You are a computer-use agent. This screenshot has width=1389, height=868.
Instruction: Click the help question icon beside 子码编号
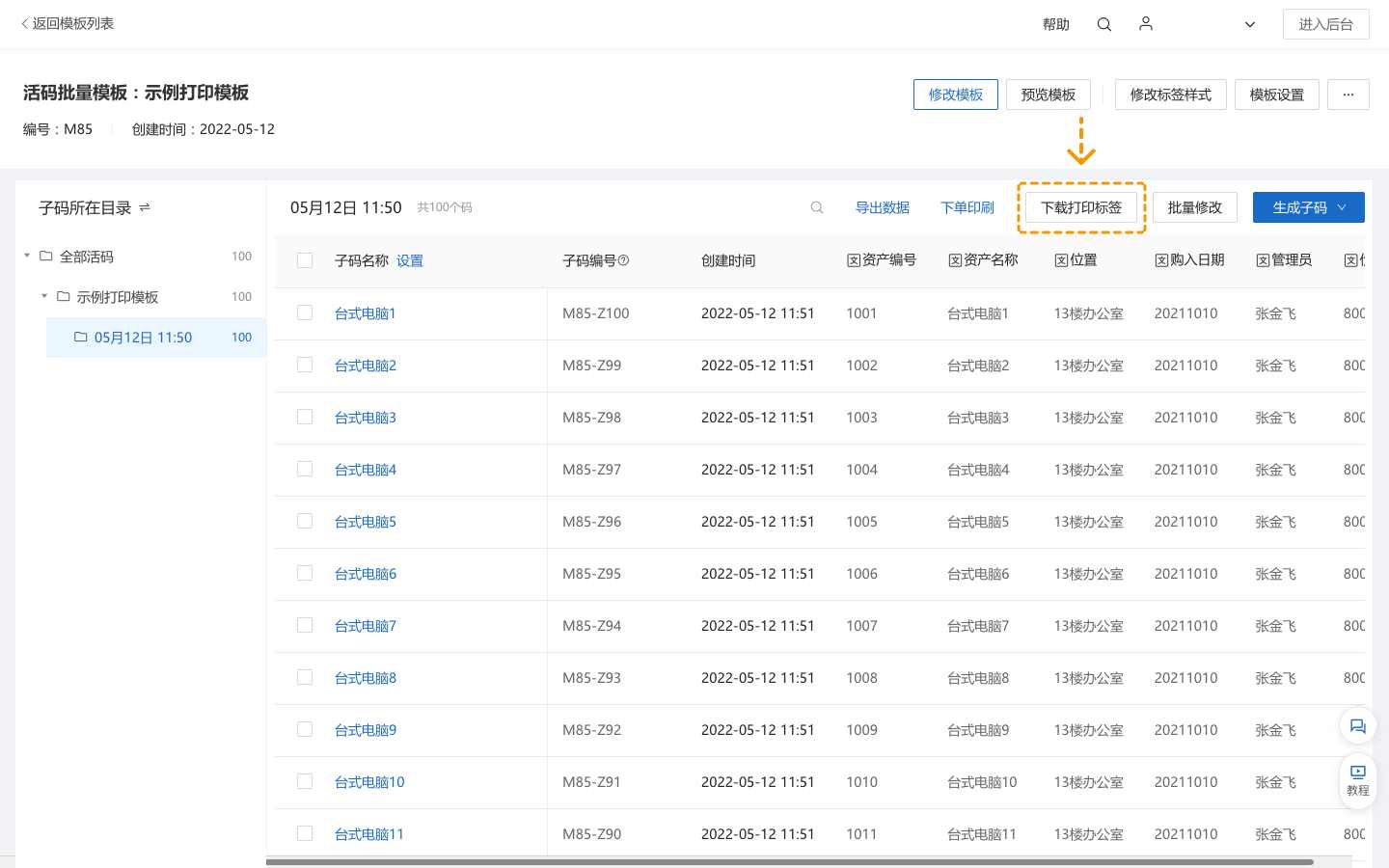pyautogui.click(x=624, y=260)
